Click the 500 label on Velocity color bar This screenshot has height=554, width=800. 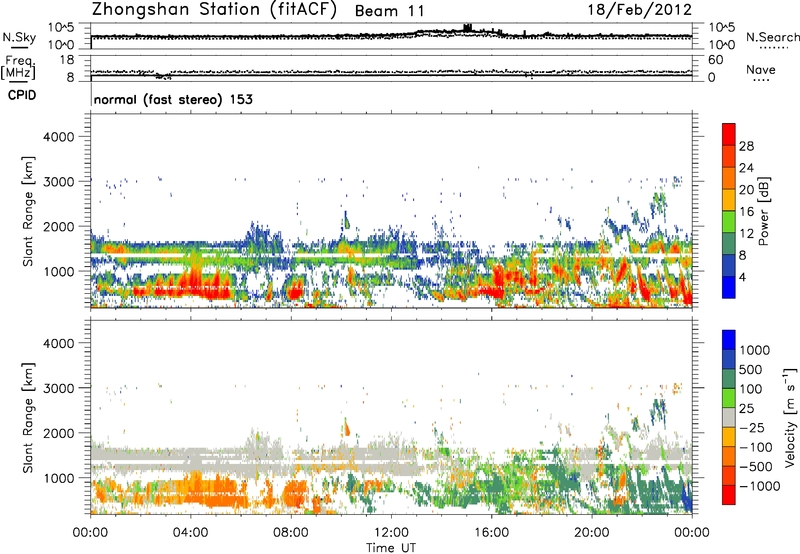click(x=750, y=369)
